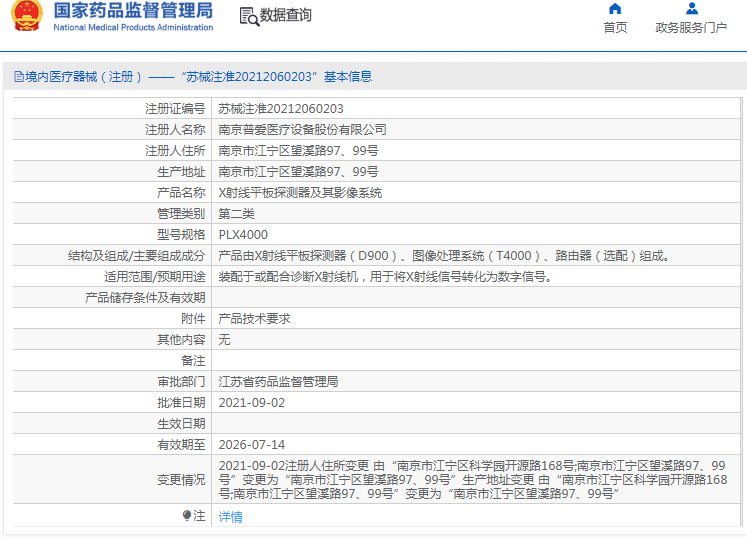This screenshot has height=539, width=747.
Task: Click approval date 2021-09-02
Action: click(x=252, y=403)
